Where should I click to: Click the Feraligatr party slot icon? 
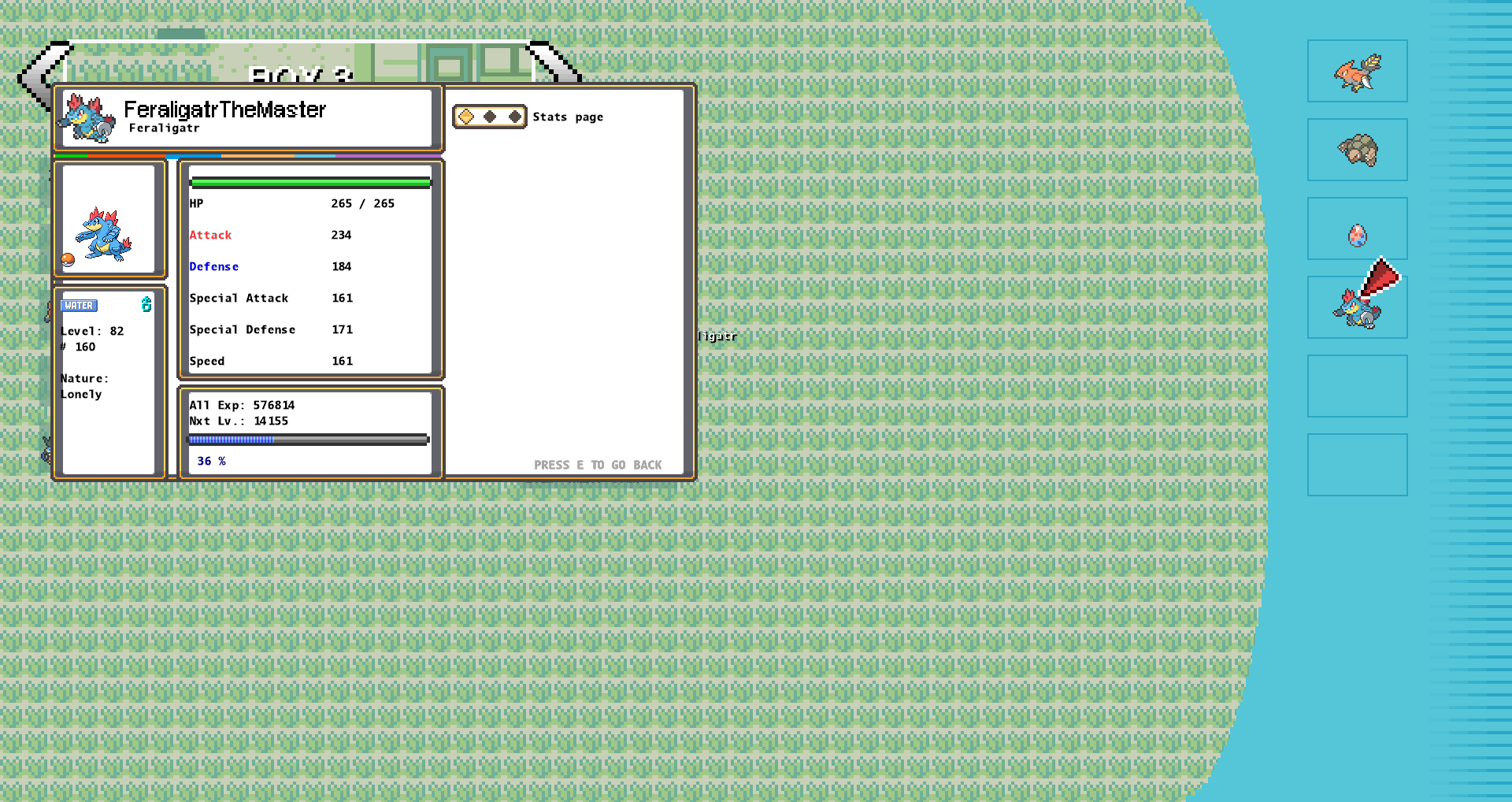pos(1358,307)
